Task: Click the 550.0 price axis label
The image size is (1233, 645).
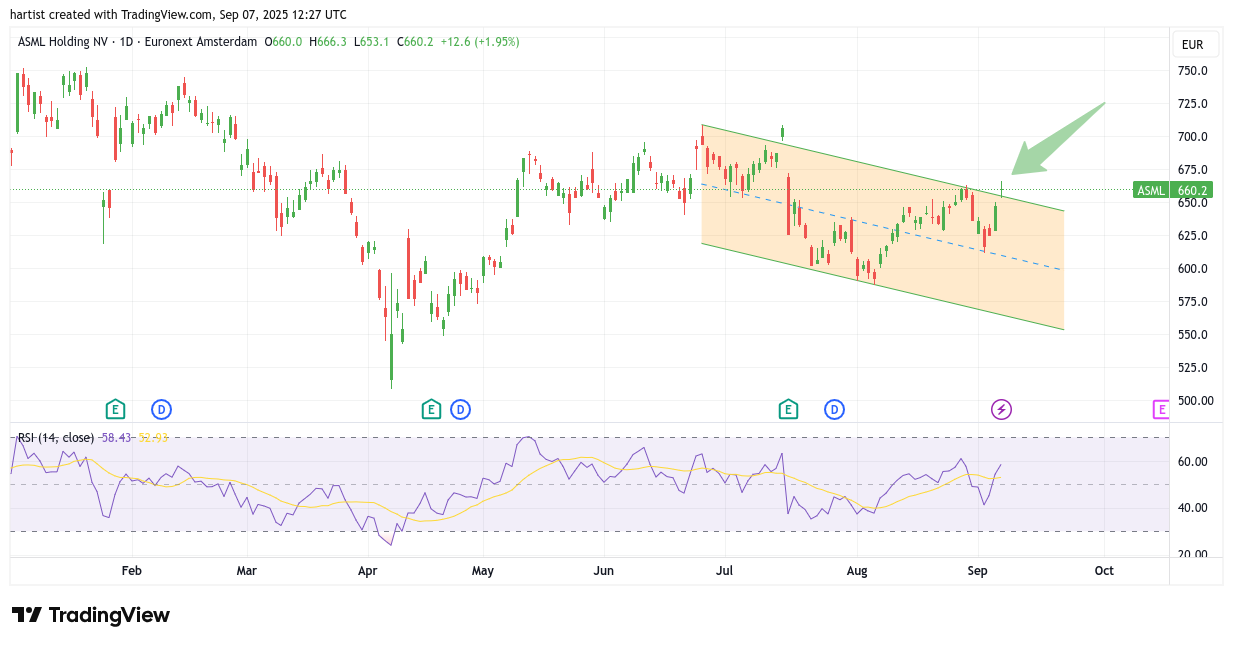Action: pos(1193,335)
